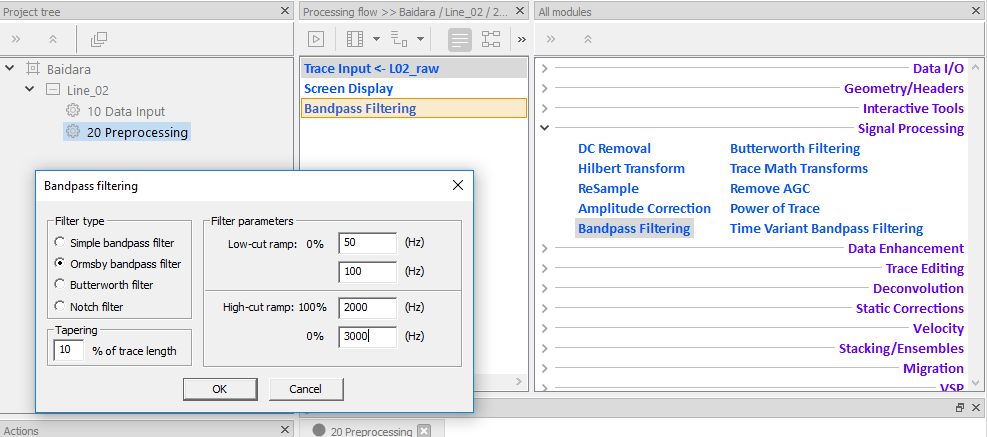Collapse the Signal Processing module group

pos(544,128)
